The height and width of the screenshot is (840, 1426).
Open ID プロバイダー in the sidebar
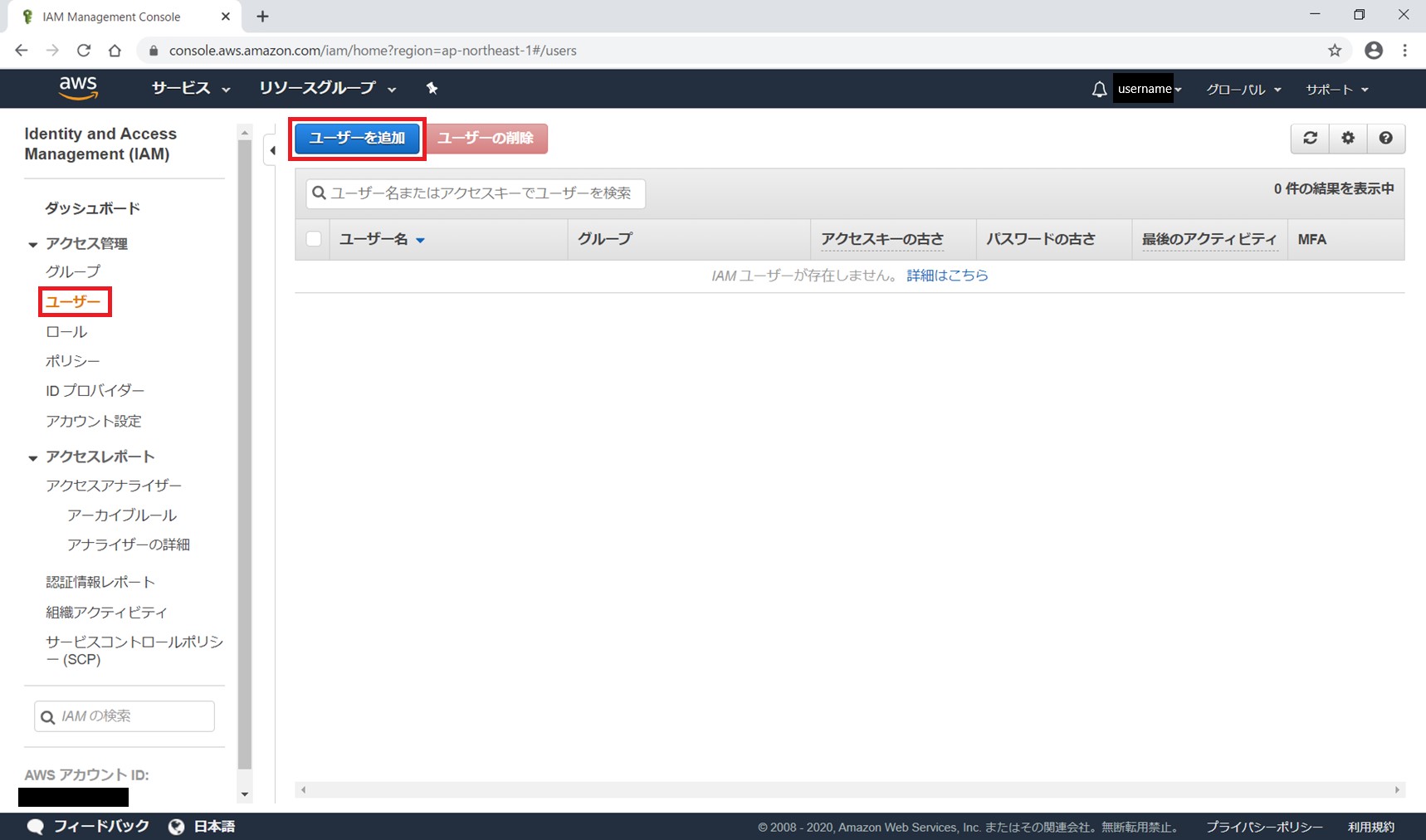point(95,391)
